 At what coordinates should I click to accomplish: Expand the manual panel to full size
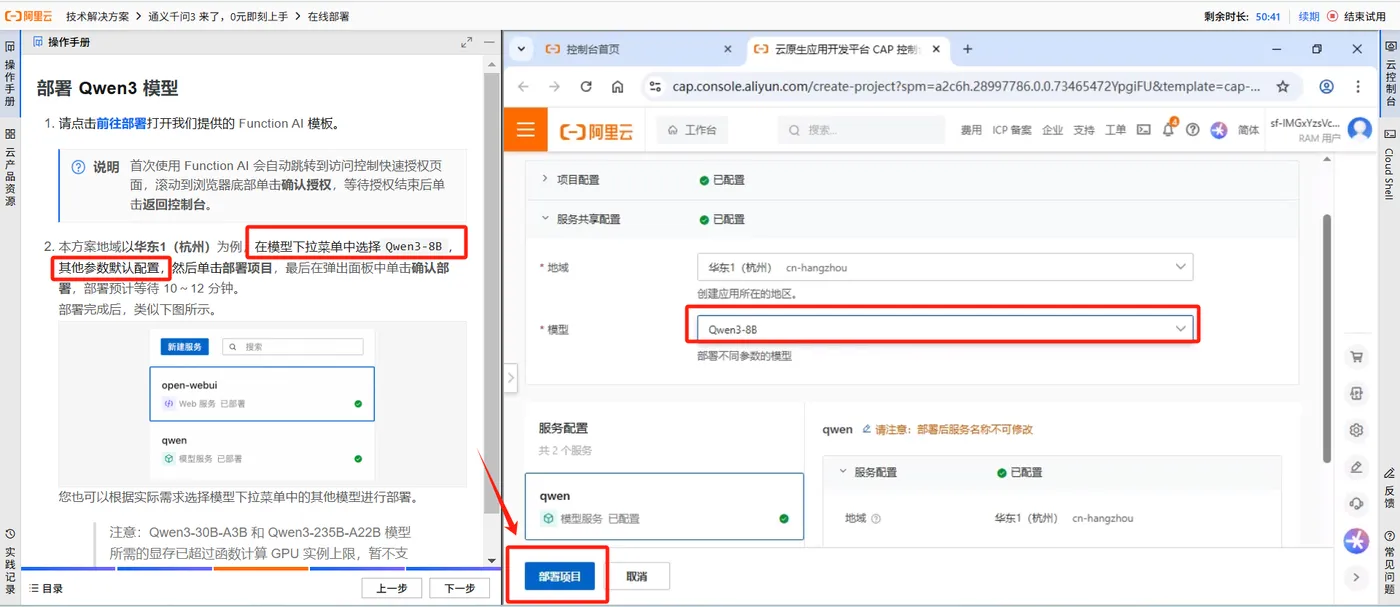click(x=466, y=42)
